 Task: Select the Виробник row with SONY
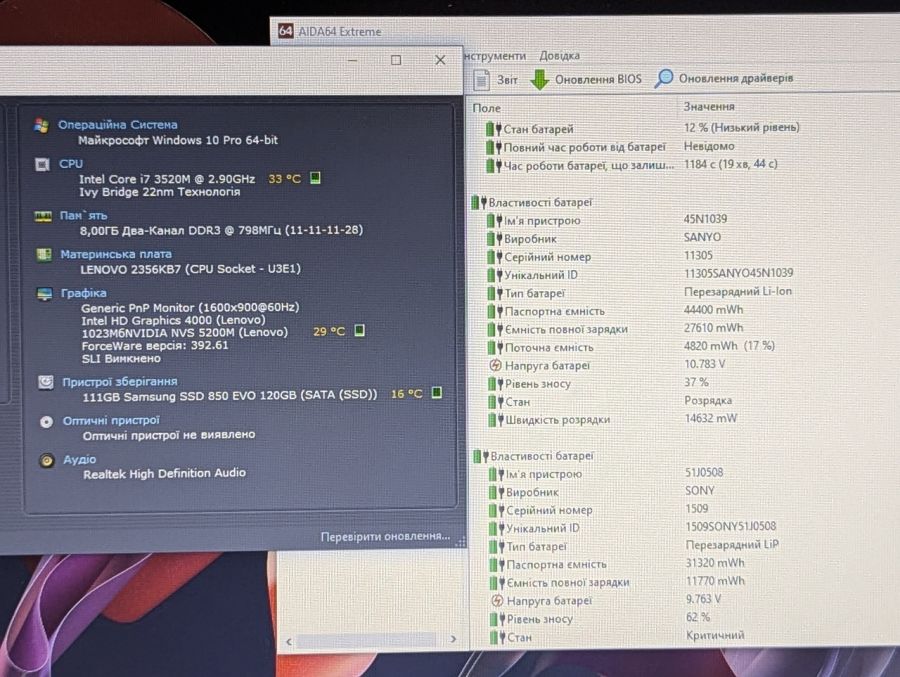tap(602, 492)
